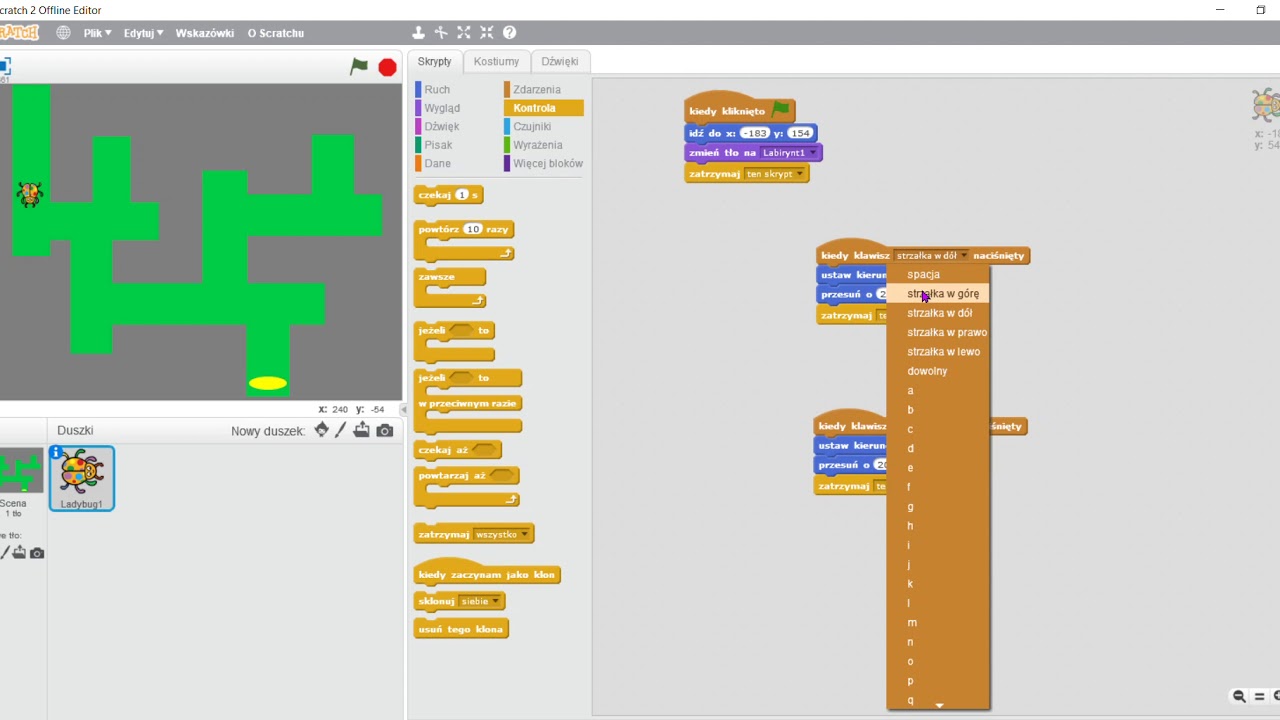Reset scripts area zoom

click(1260, 696)
